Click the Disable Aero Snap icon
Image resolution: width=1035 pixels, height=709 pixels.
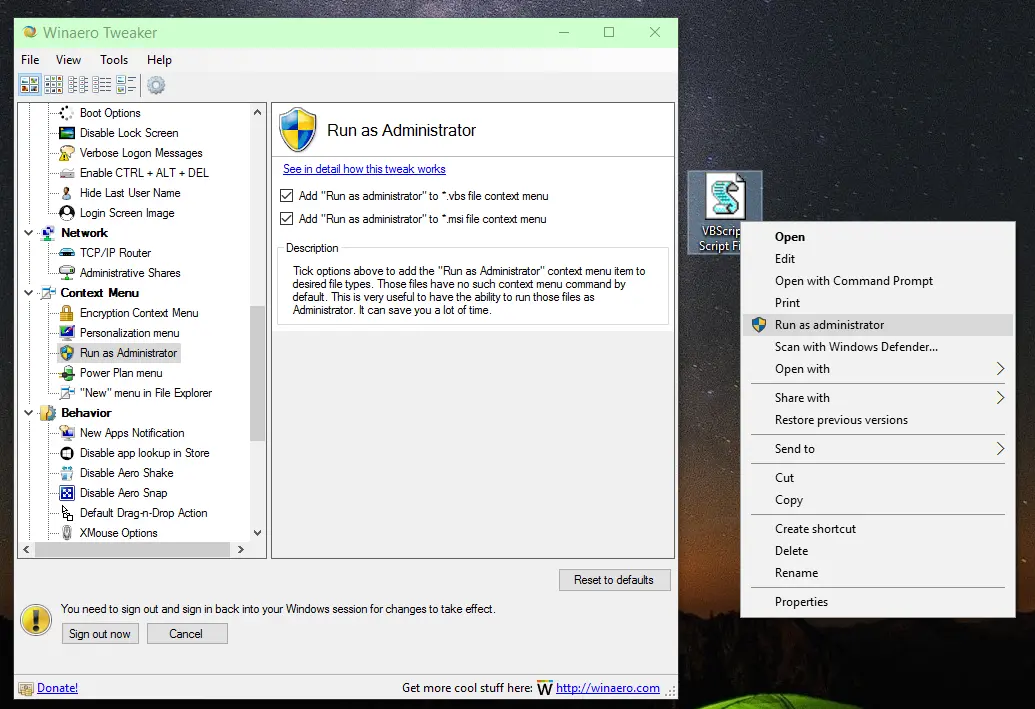[x=67, y=493]
